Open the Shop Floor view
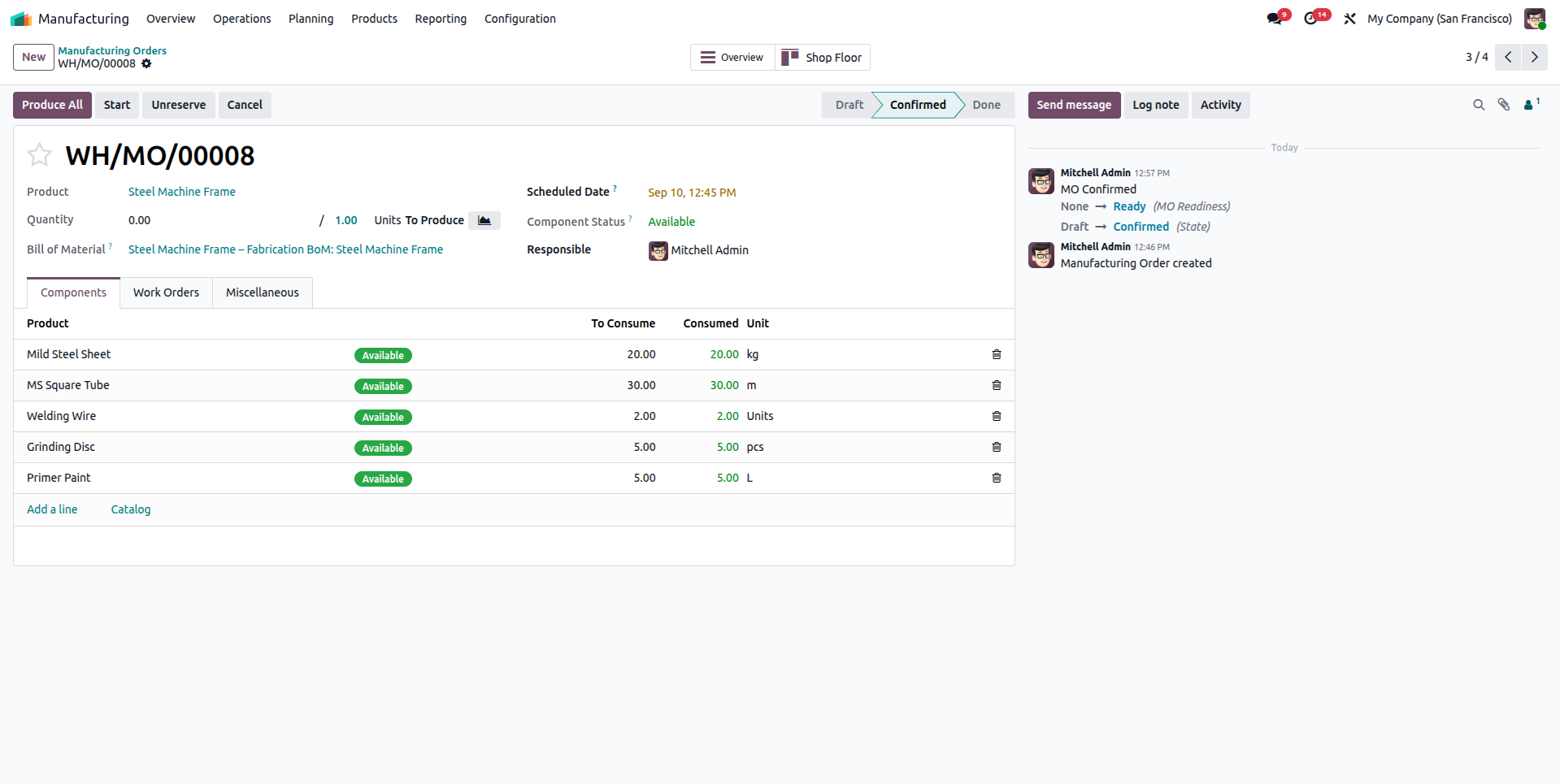This screenshot has width=1560, height=784. [x=823, y=58]
